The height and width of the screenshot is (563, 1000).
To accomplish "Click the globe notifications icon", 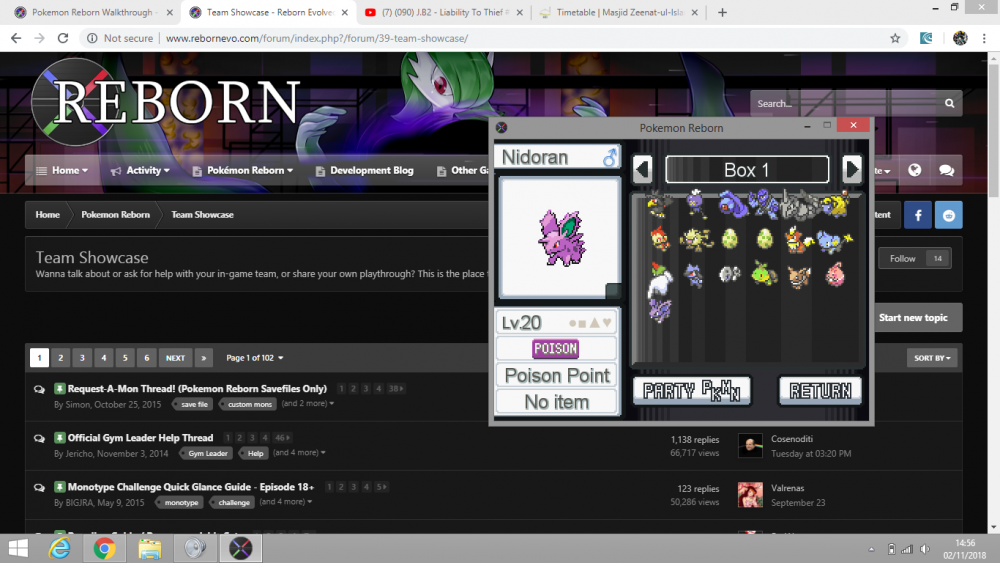I will pyautogui.click(x=915, y=170).
